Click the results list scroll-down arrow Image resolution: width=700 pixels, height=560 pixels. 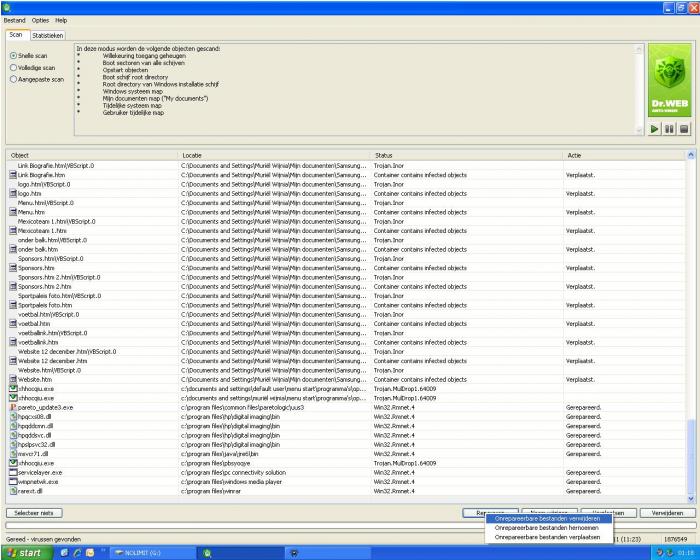691,498
